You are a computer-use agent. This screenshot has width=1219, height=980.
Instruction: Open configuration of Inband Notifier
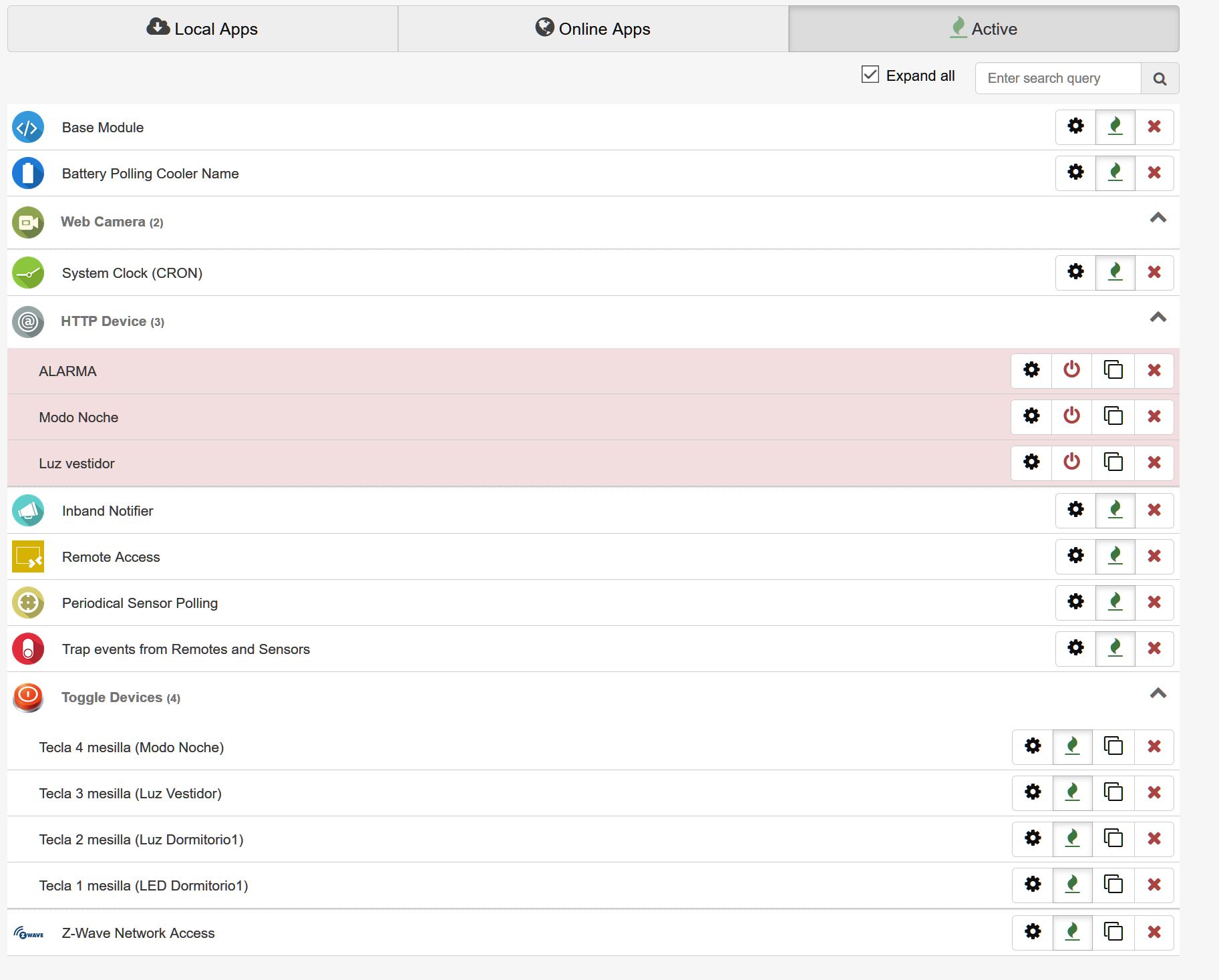(1075, 510)
